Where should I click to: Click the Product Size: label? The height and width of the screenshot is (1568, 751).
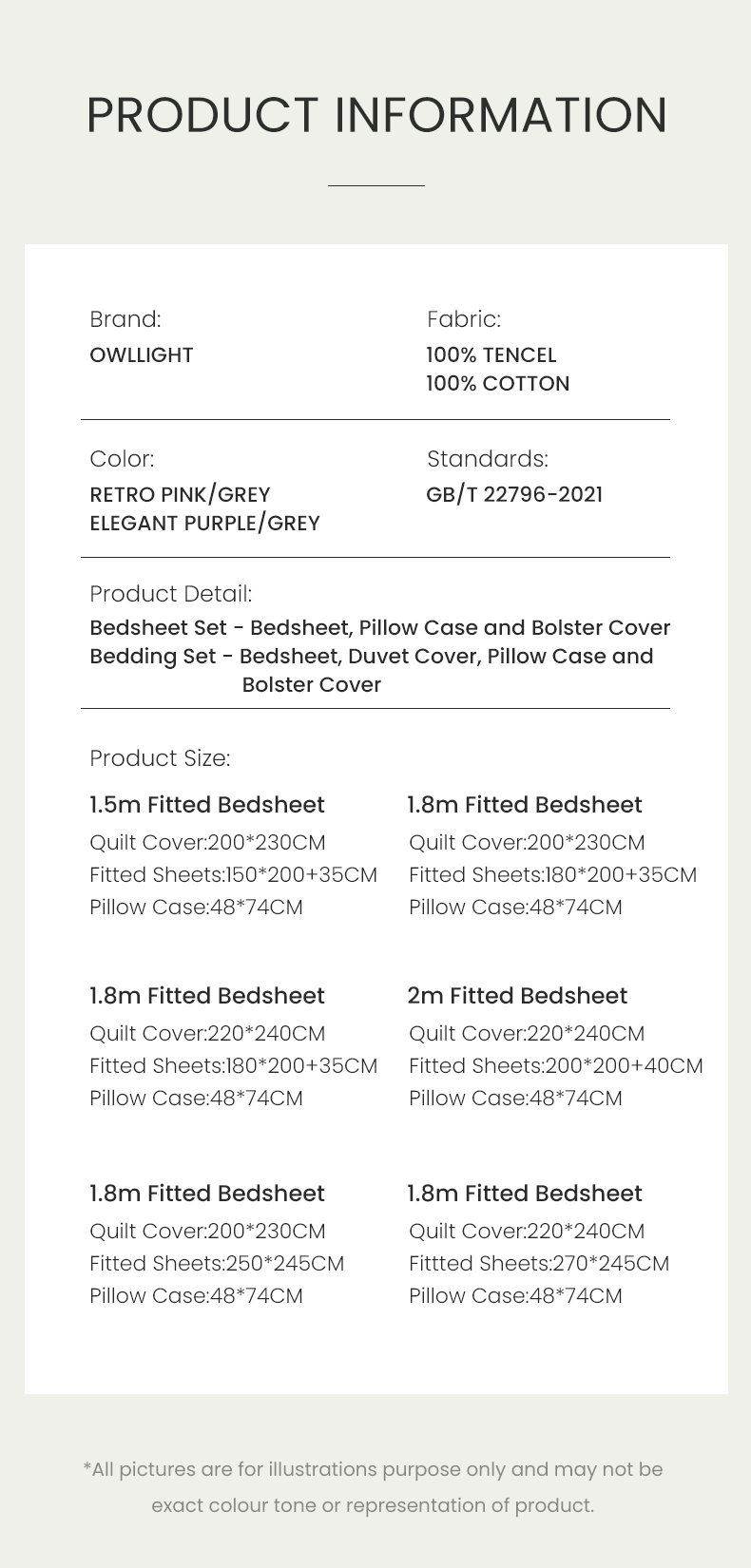point(160,758)
